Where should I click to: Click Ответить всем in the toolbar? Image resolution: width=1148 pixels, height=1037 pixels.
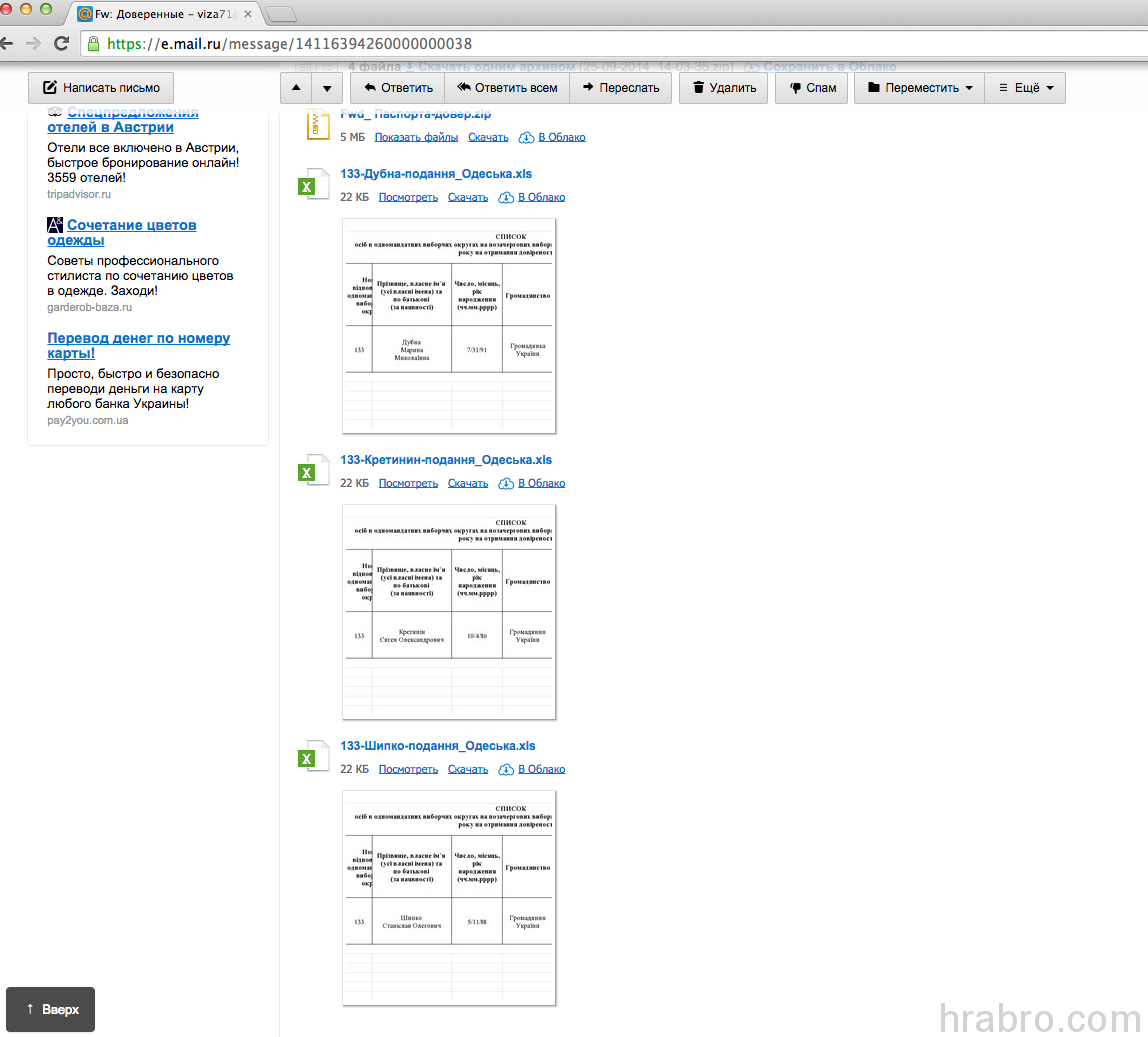pyautogui.click(x=507, y=88)
